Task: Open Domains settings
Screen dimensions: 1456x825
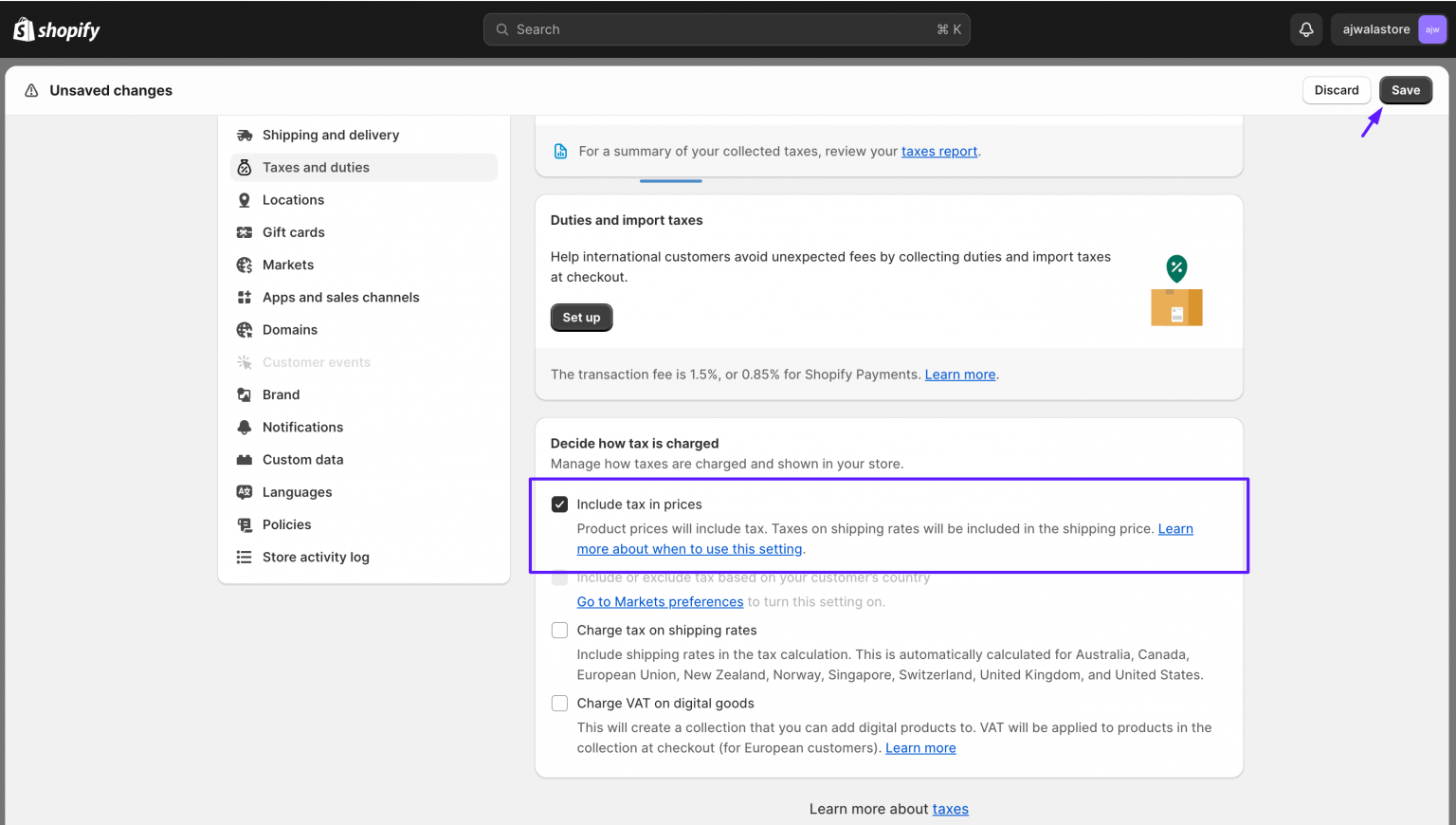Action: click(x=289, y=329)
